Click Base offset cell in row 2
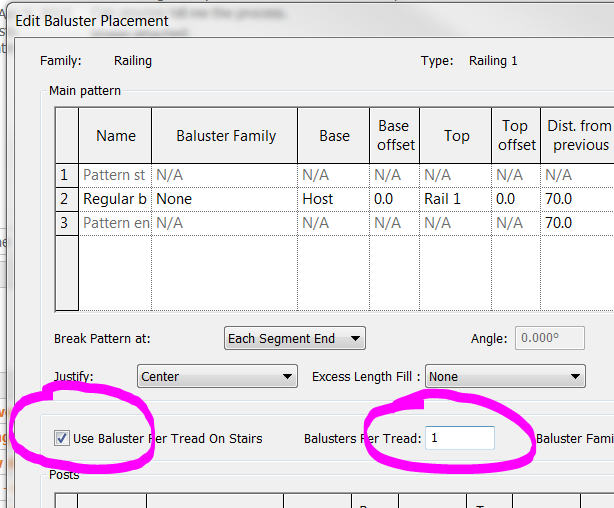 click(393, 199)
